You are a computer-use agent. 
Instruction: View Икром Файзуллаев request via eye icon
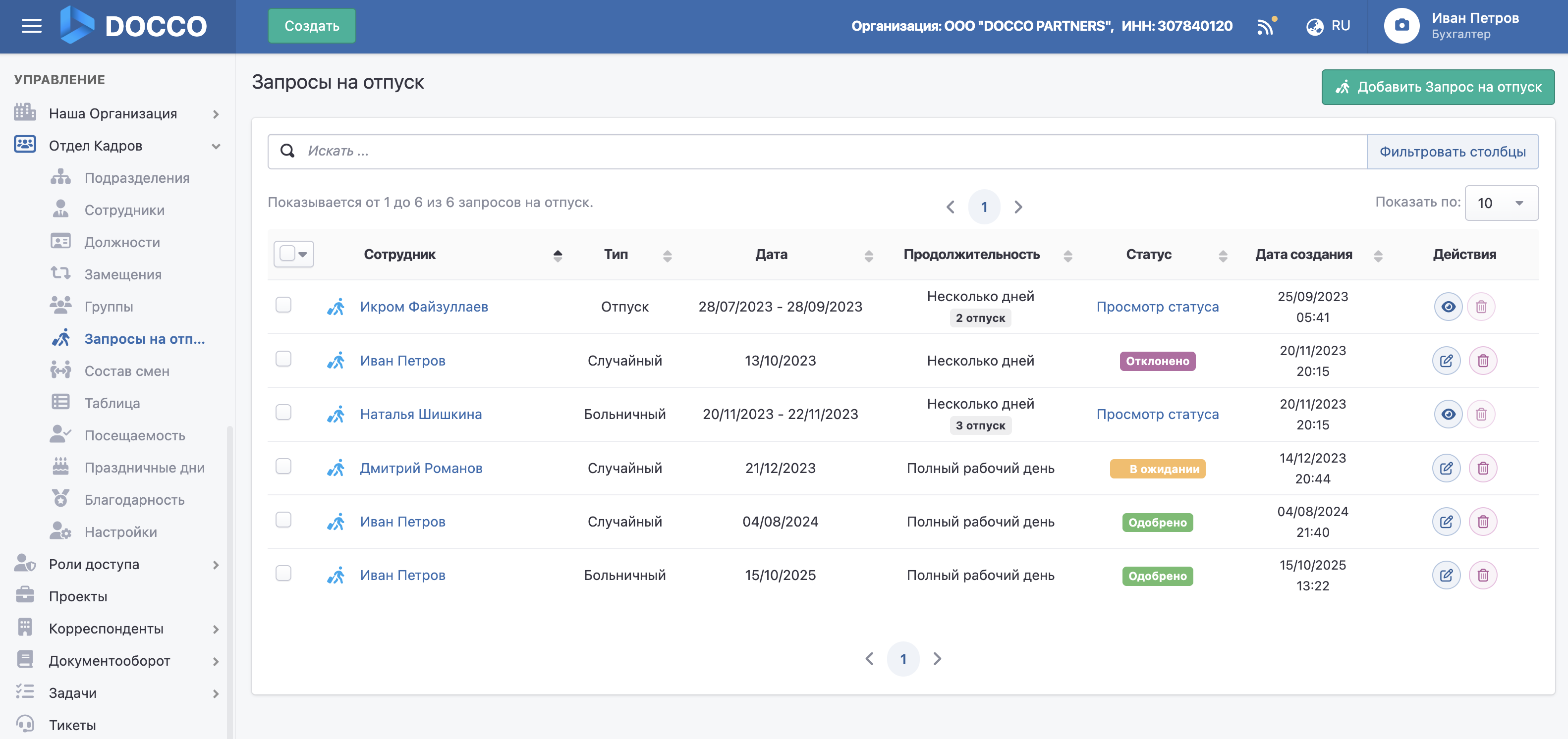1448,307
